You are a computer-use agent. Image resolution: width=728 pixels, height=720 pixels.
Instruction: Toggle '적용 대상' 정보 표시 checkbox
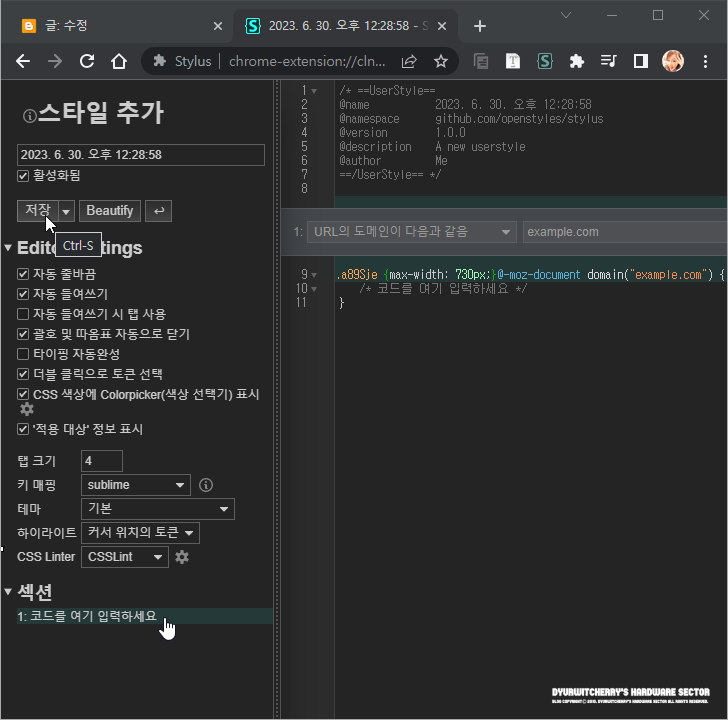(23, 429)
